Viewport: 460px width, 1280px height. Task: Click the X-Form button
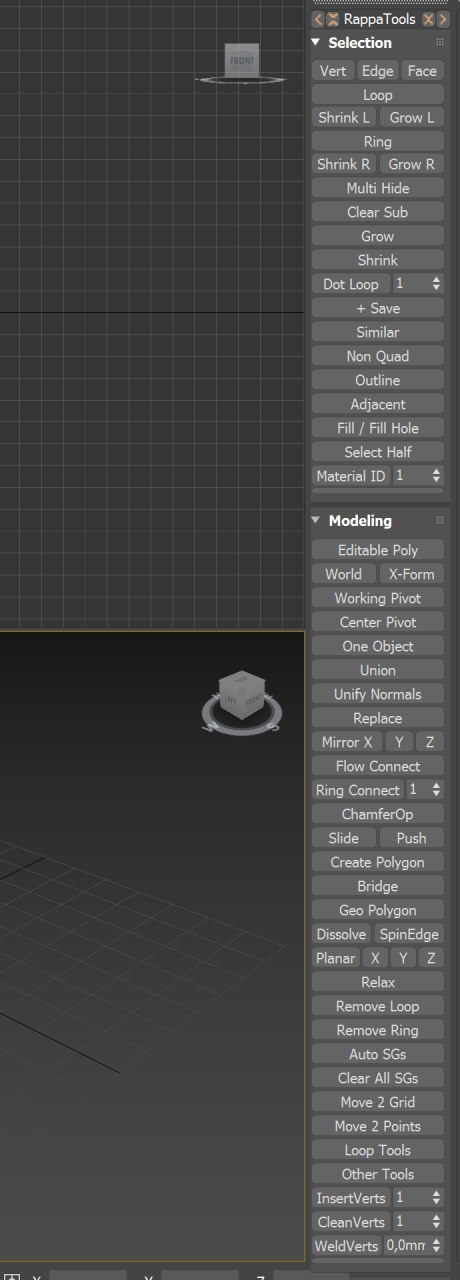pos(412,574)
